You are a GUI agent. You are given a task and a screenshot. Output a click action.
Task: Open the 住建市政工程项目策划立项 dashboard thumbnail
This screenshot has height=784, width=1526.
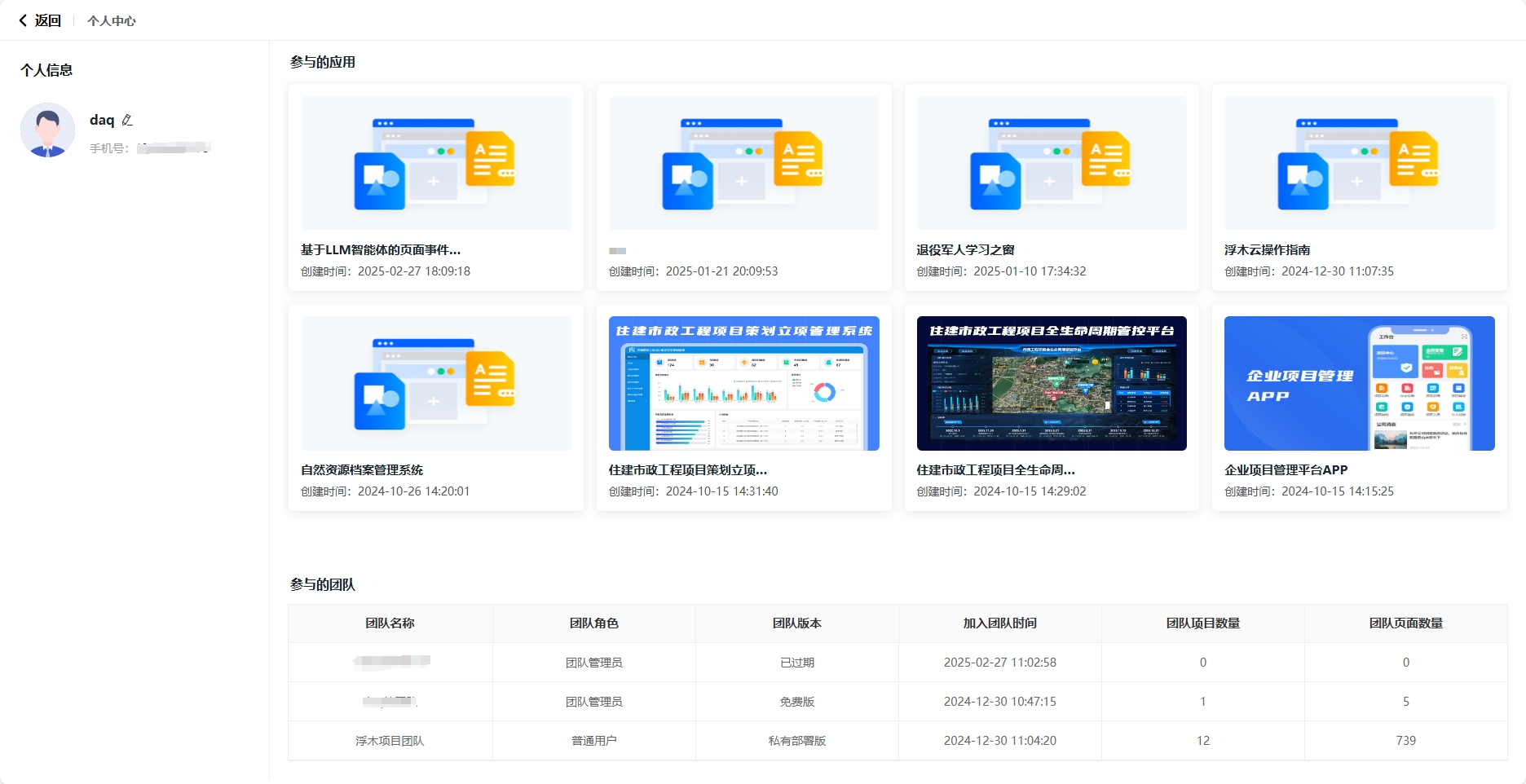743,383
